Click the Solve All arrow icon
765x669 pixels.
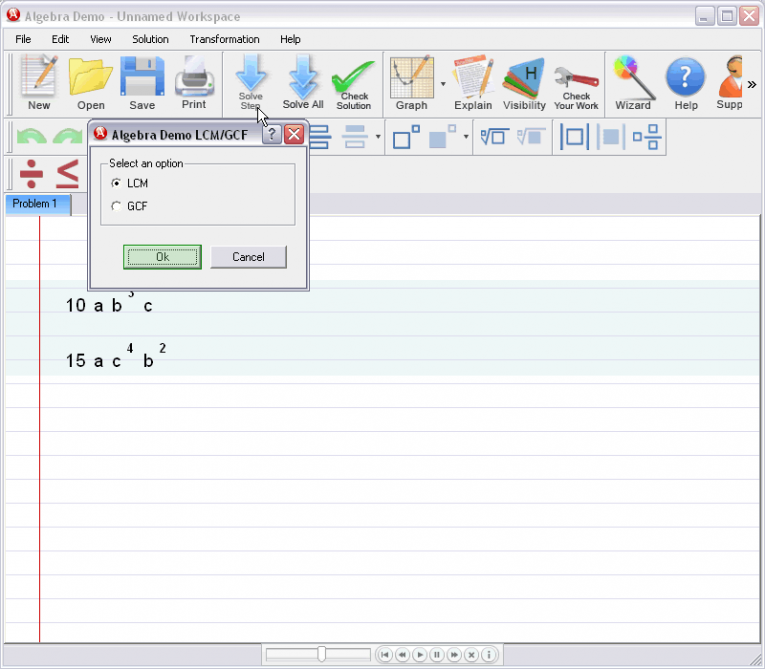pos(303,83)
